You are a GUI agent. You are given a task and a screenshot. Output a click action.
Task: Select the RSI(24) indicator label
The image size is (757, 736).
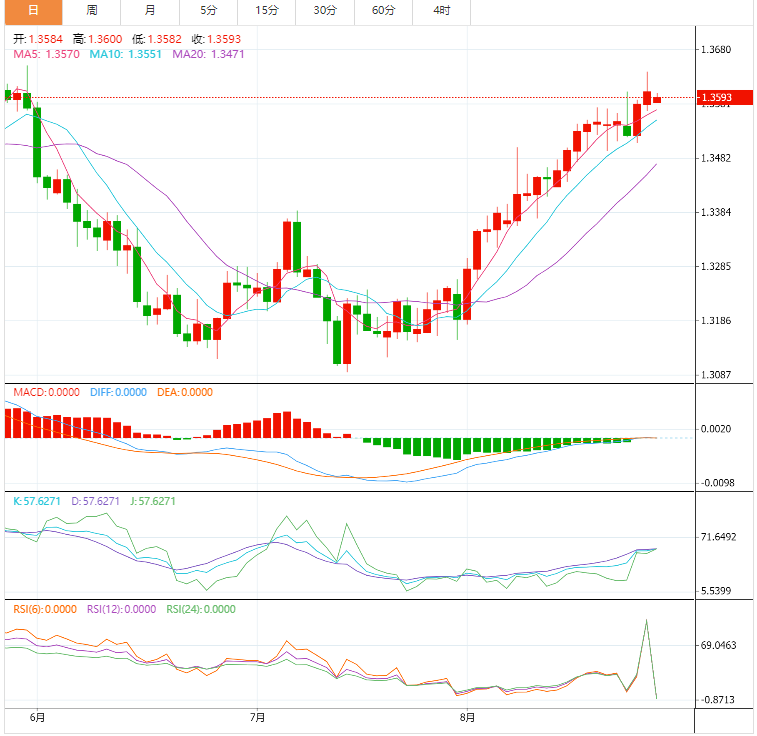(200, 609)
